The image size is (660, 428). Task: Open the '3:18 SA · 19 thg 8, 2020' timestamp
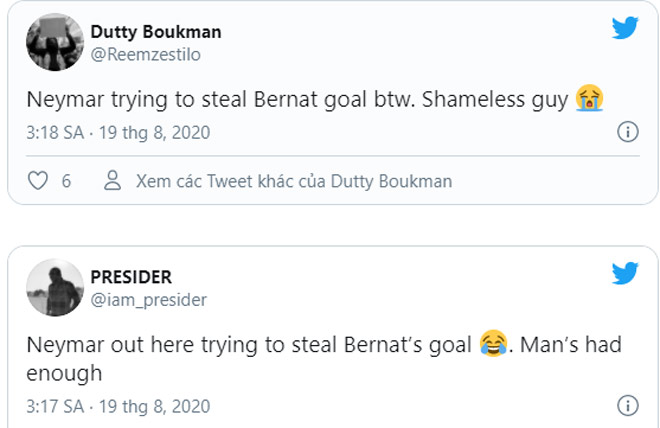point(117,132)
